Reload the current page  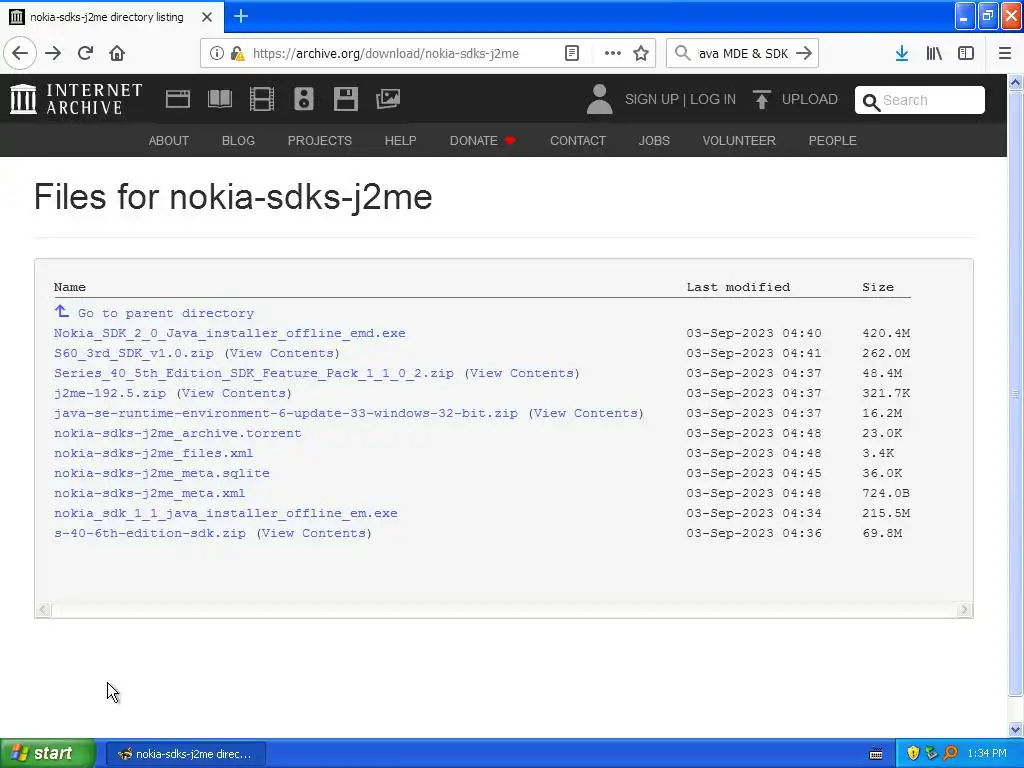pyautogui.click(x=86, y=54)
